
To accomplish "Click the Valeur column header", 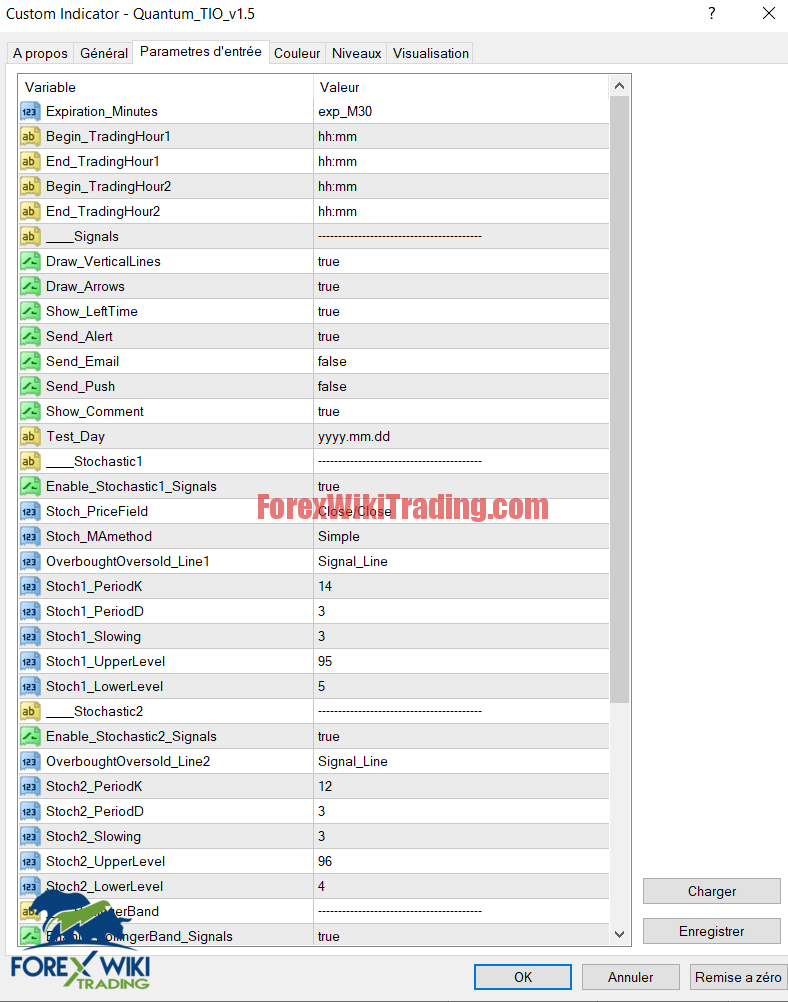I will (461, 87).
